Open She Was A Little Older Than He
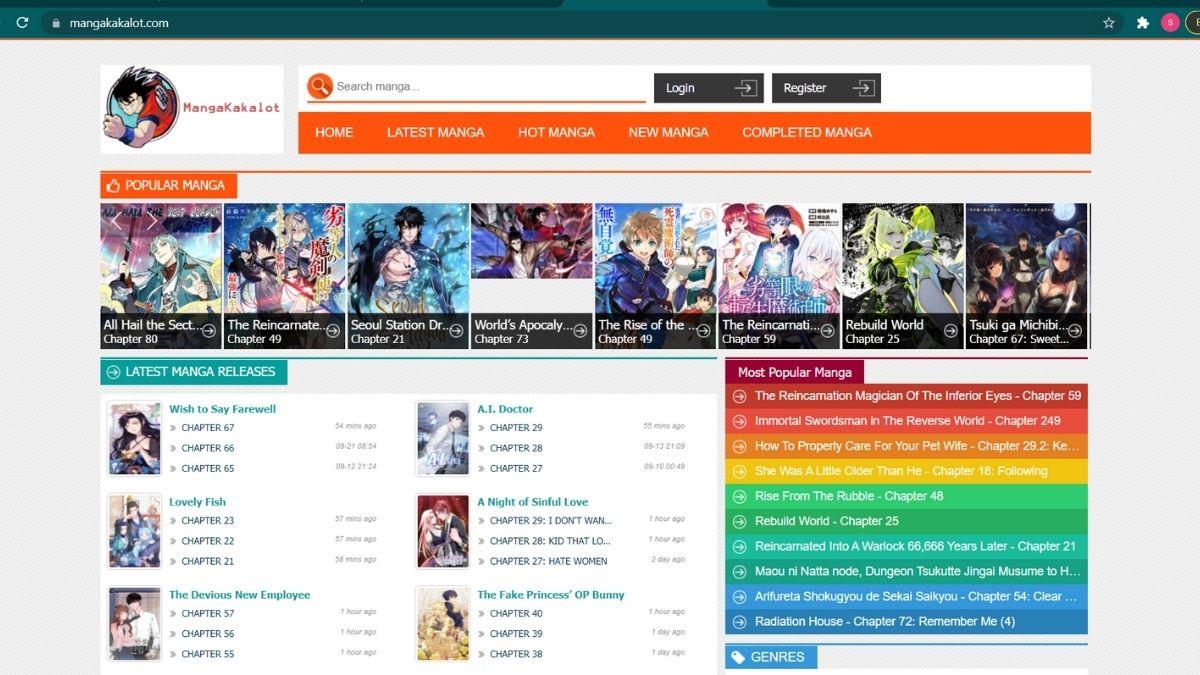This screenshot has height=675, width=1200. click(x=901, y=471)
